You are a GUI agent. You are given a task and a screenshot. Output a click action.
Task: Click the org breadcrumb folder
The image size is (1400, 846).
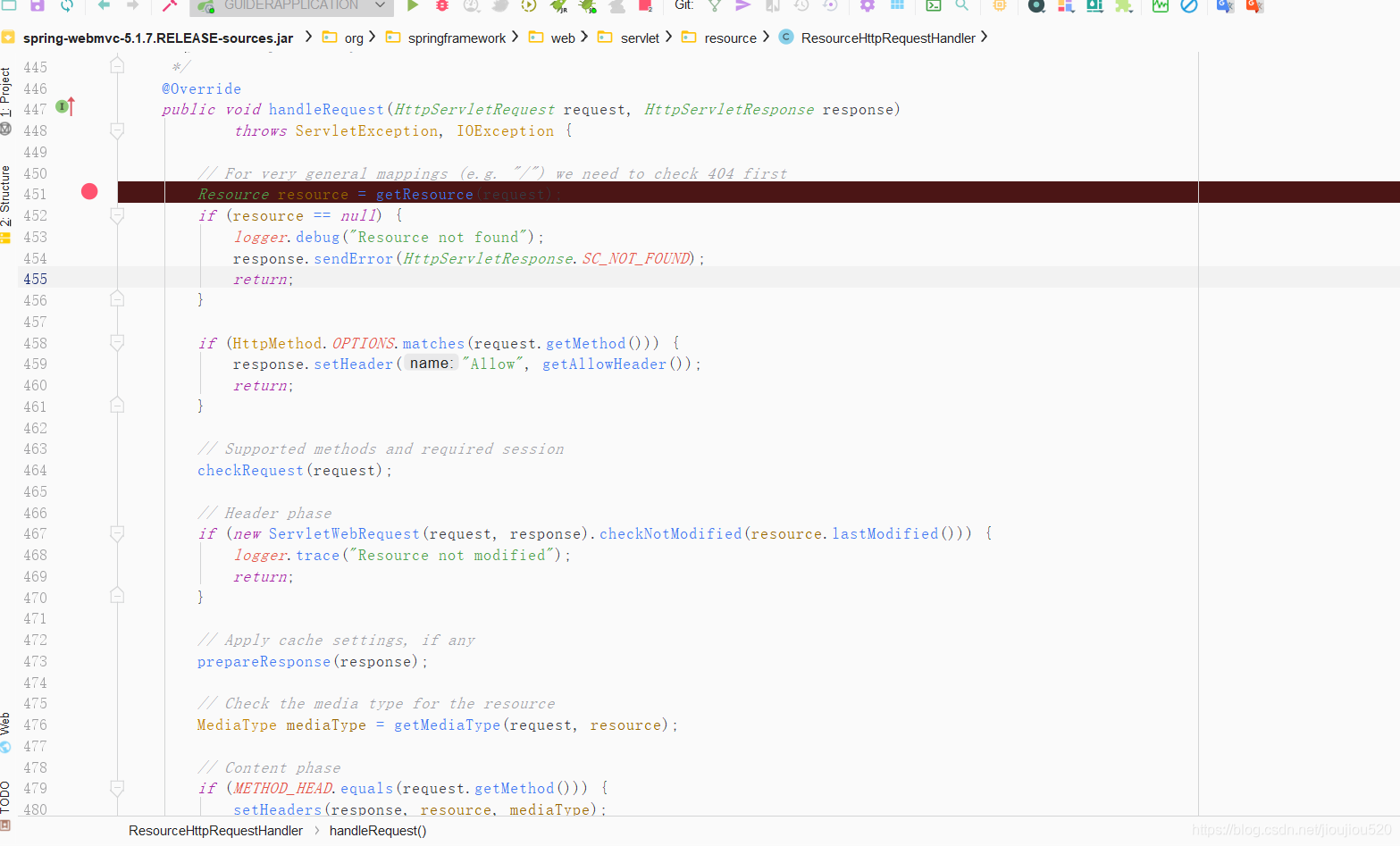[354, 38]
